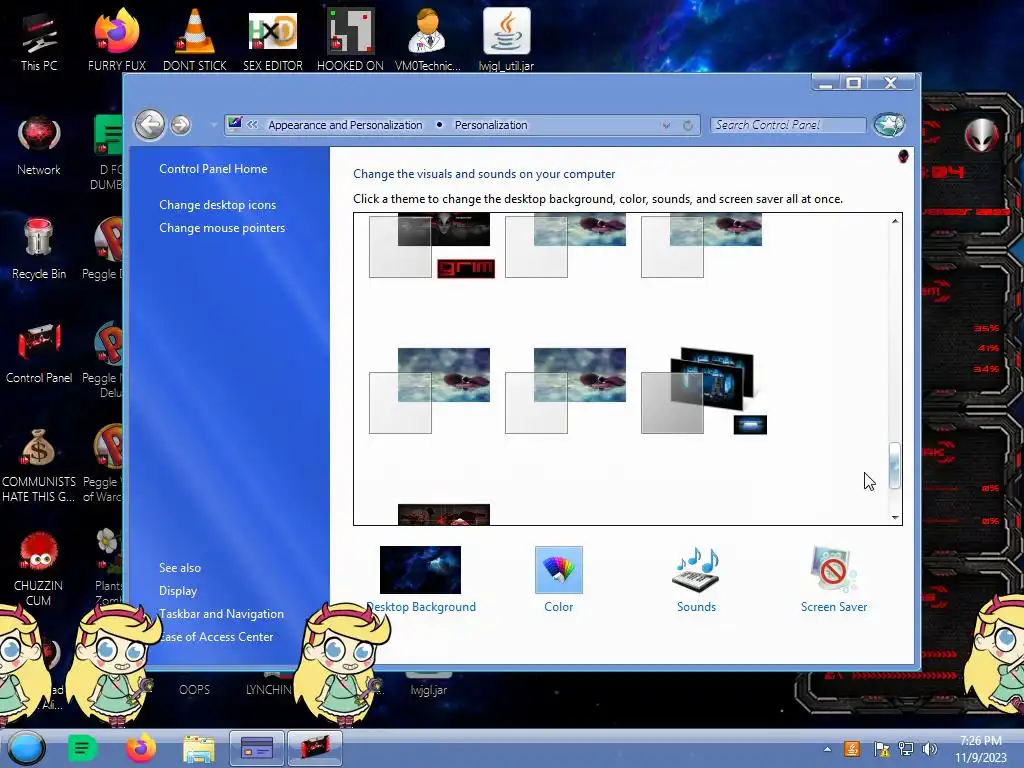This screenshot has width=1024, height=768.
Task: Select the grim theme thumbnail
Action: click(x=431, y=246)
